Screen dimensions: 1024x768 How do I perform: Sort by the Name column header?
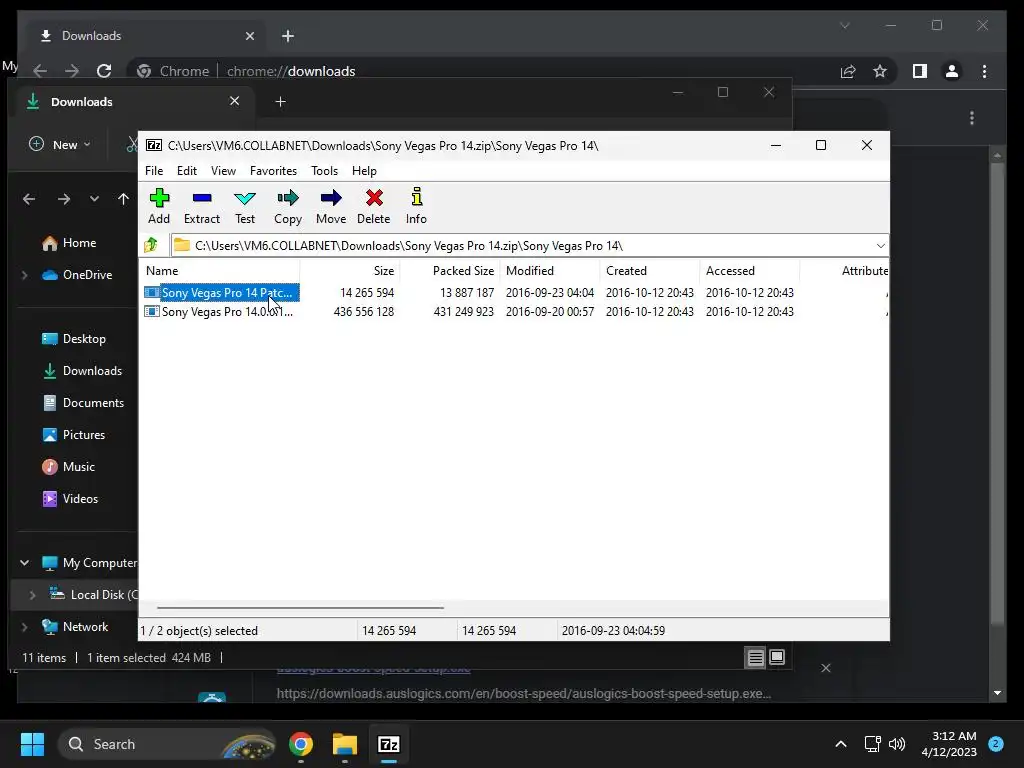tap(220, 270)
